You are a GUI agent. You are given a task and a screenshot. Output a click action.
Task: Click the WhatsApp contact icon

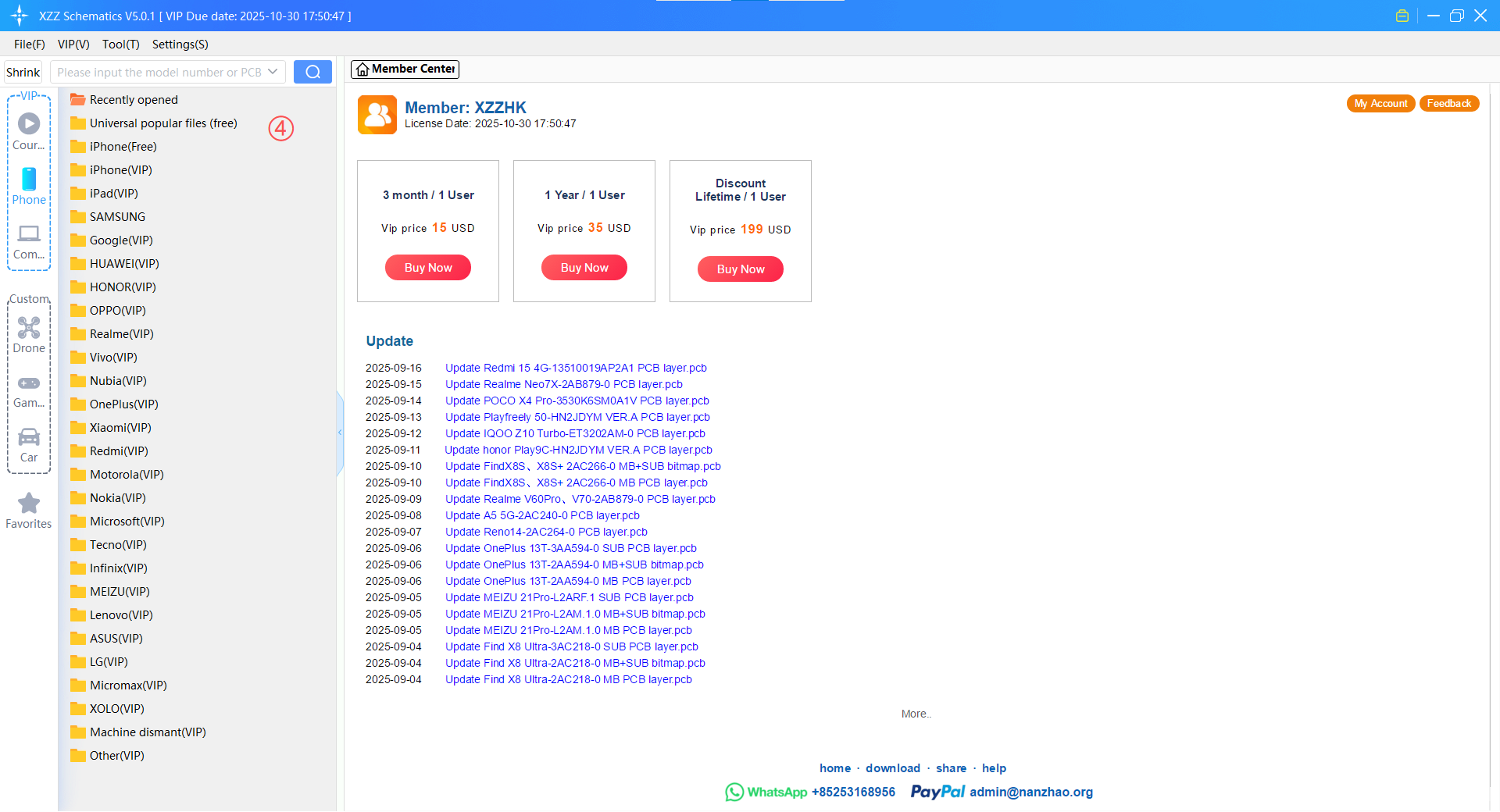click(x=734, y=792)
